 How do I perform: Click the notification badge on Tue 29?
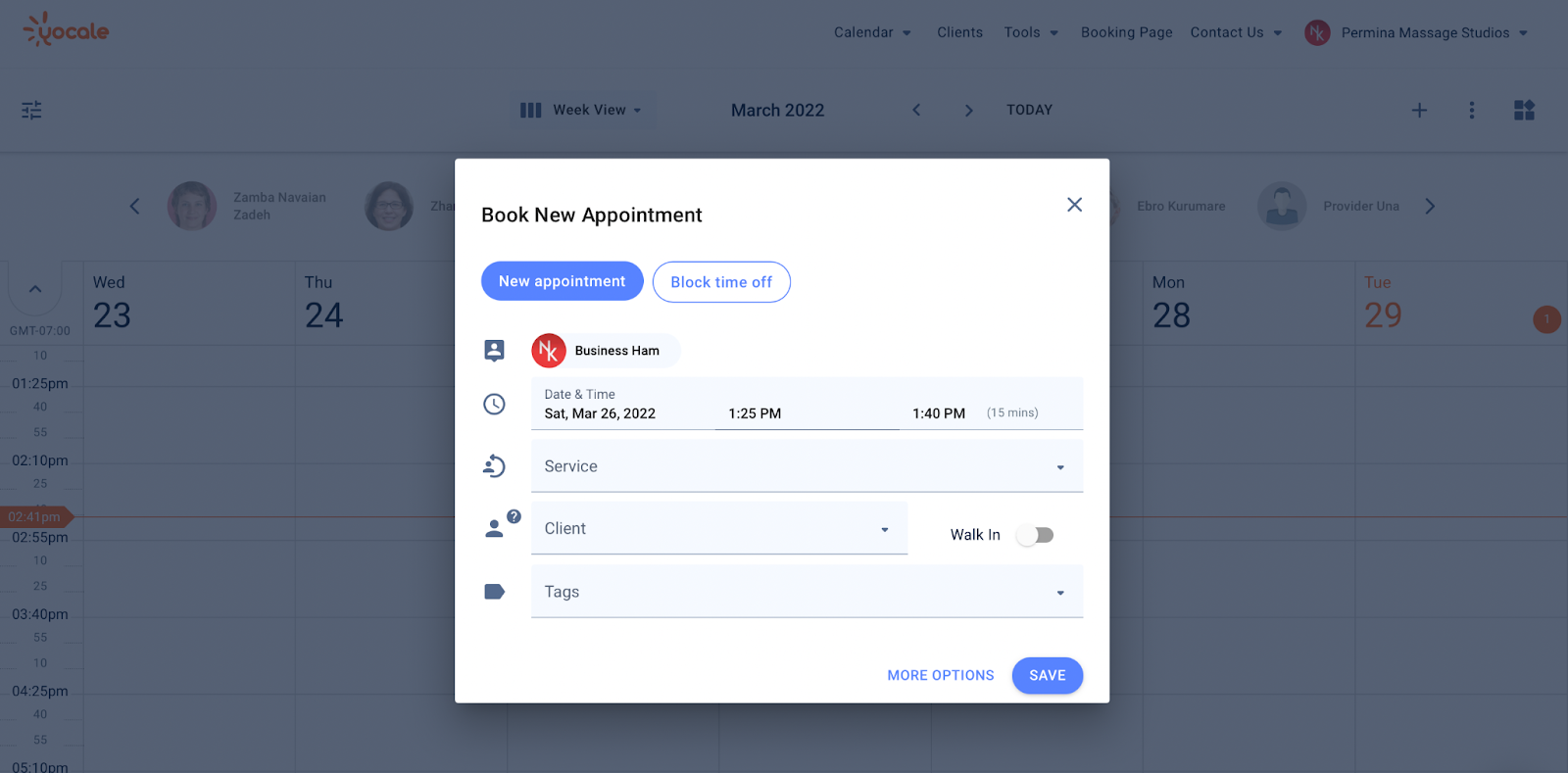pyautogui.click(x=1546, y=319)
